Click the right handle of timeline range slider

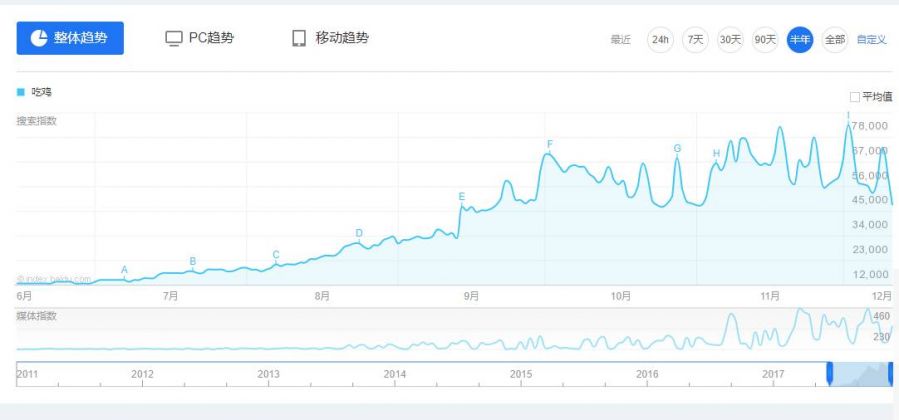pyautogui.click(x=891, y=374)
